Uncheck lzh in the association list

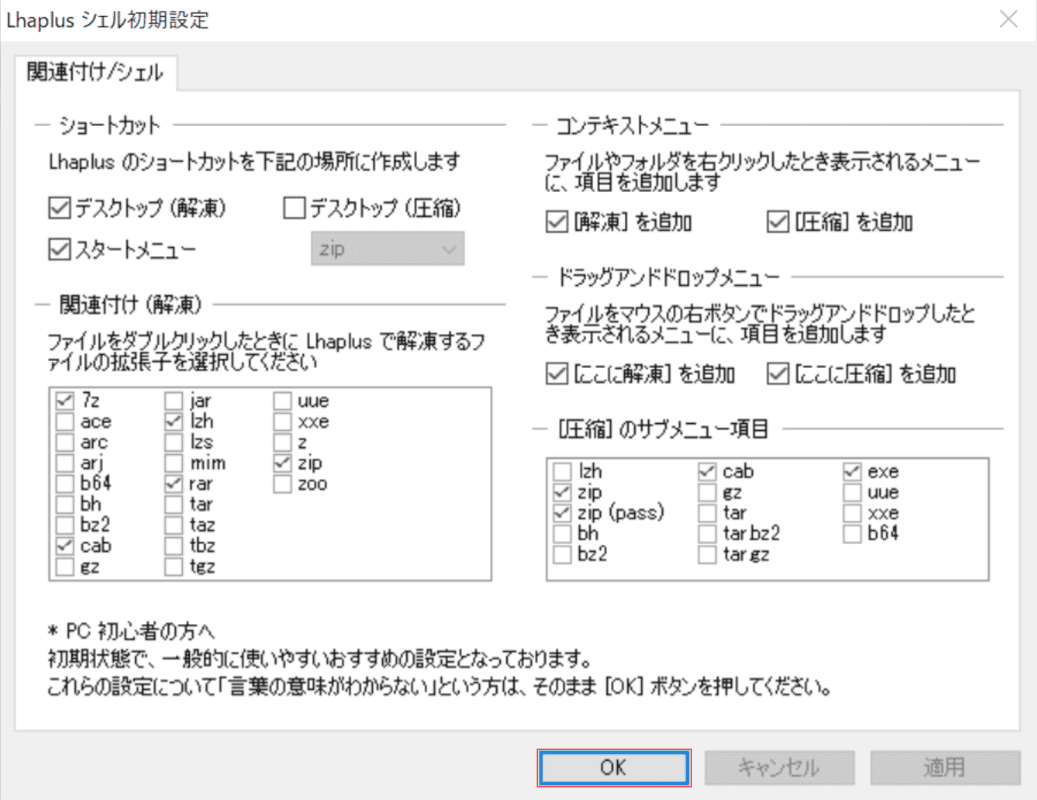[173, 421]
